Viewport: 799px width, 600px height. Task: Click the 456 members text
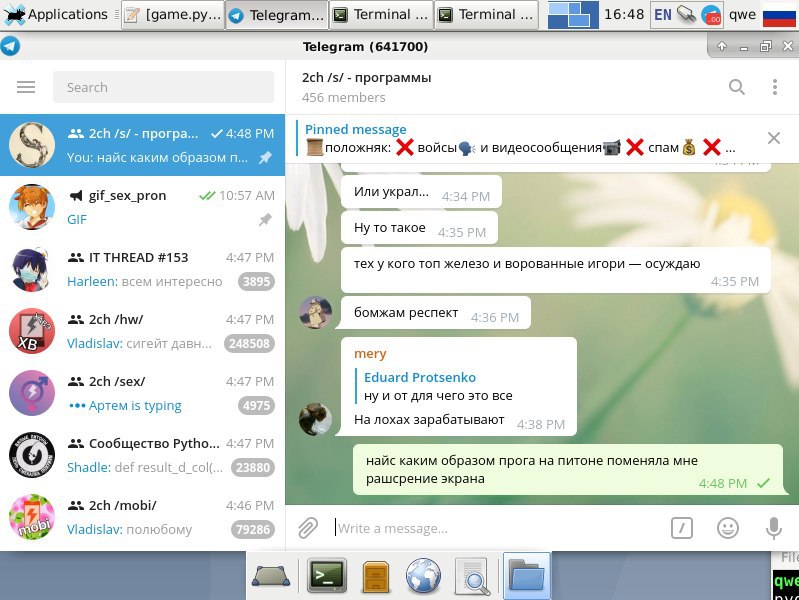pos(343,97)
